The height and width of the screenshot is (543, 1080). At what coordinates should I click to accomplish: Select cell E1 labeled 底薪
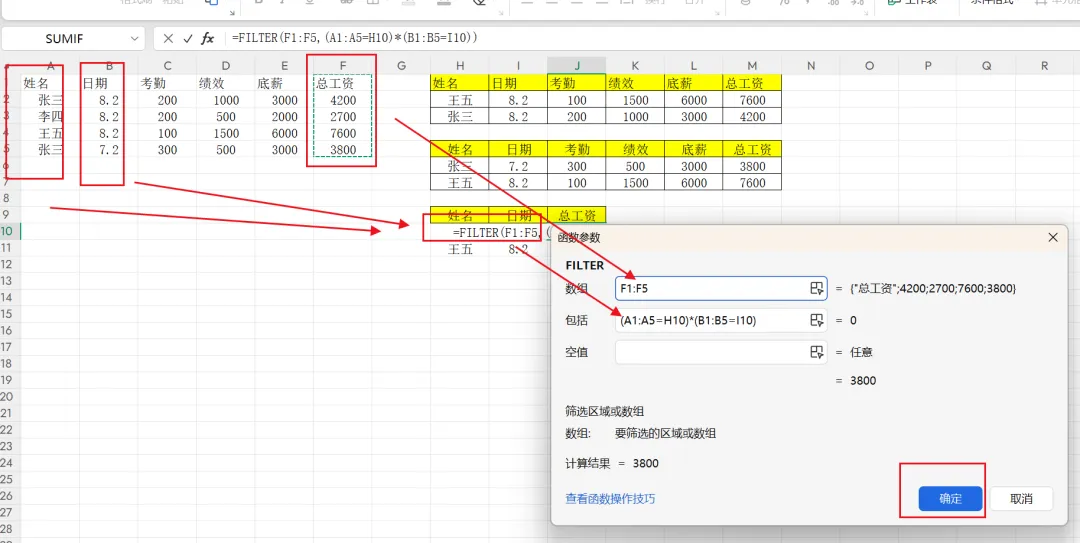tap(284, 83)
